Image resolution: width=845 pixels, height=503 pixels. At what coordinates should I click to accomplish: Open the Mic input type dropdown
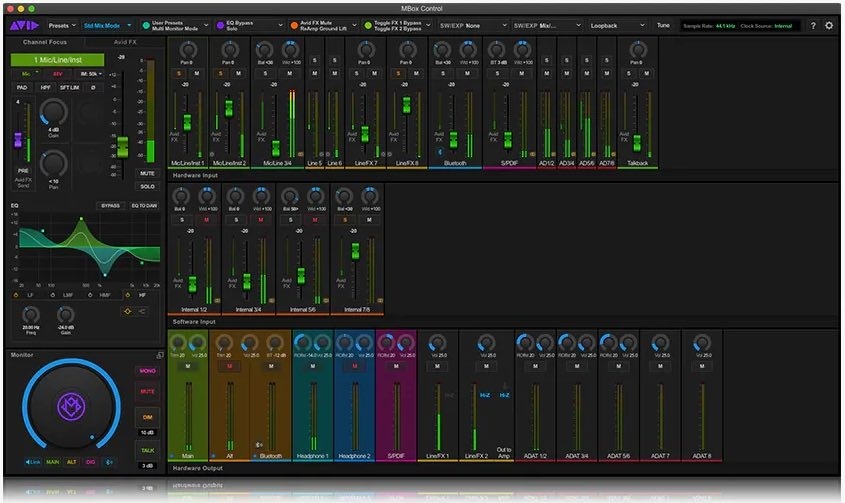[29, 74]
